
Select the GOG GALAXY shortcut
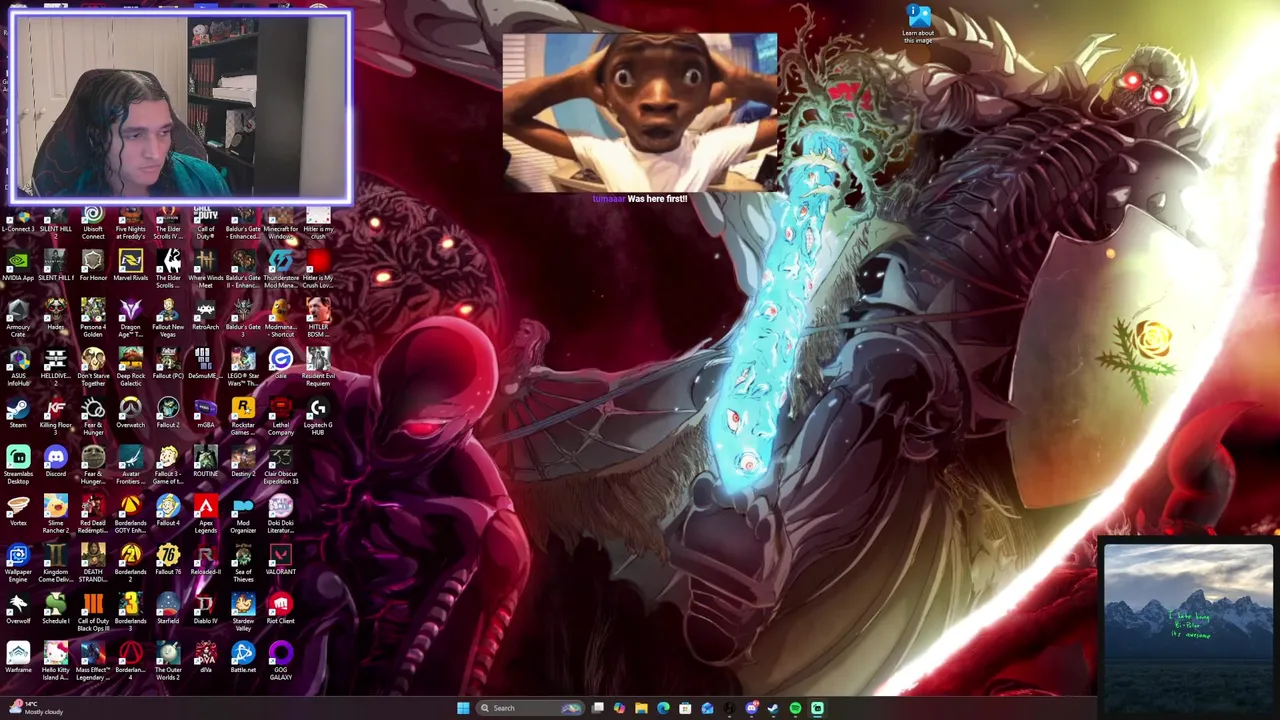[x=280, y=663]
